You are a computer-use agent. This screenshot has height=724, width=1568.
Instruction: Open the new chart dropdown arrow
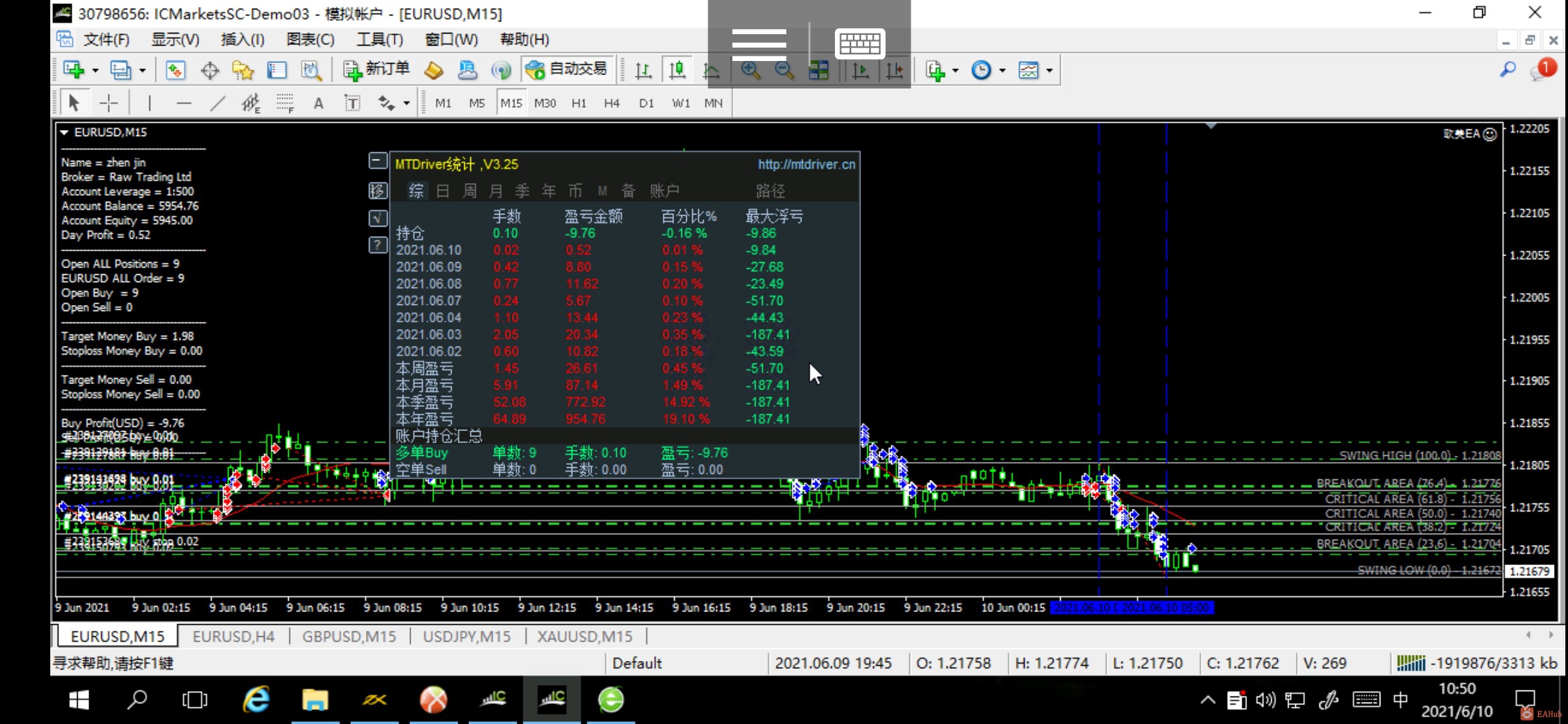click(x=95, y=70)
